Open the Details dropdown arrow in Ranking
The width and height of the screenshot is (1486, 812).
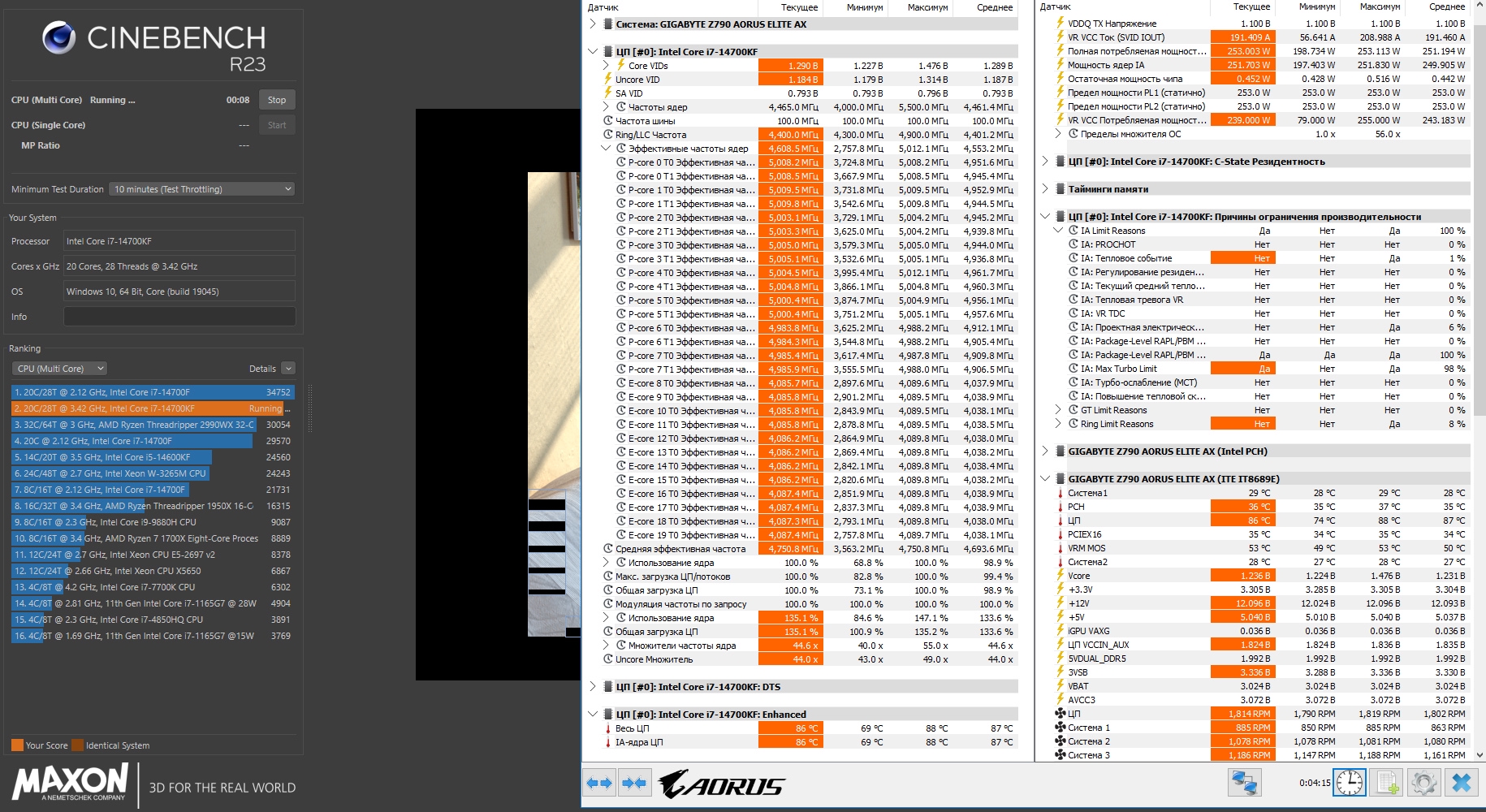288,369
